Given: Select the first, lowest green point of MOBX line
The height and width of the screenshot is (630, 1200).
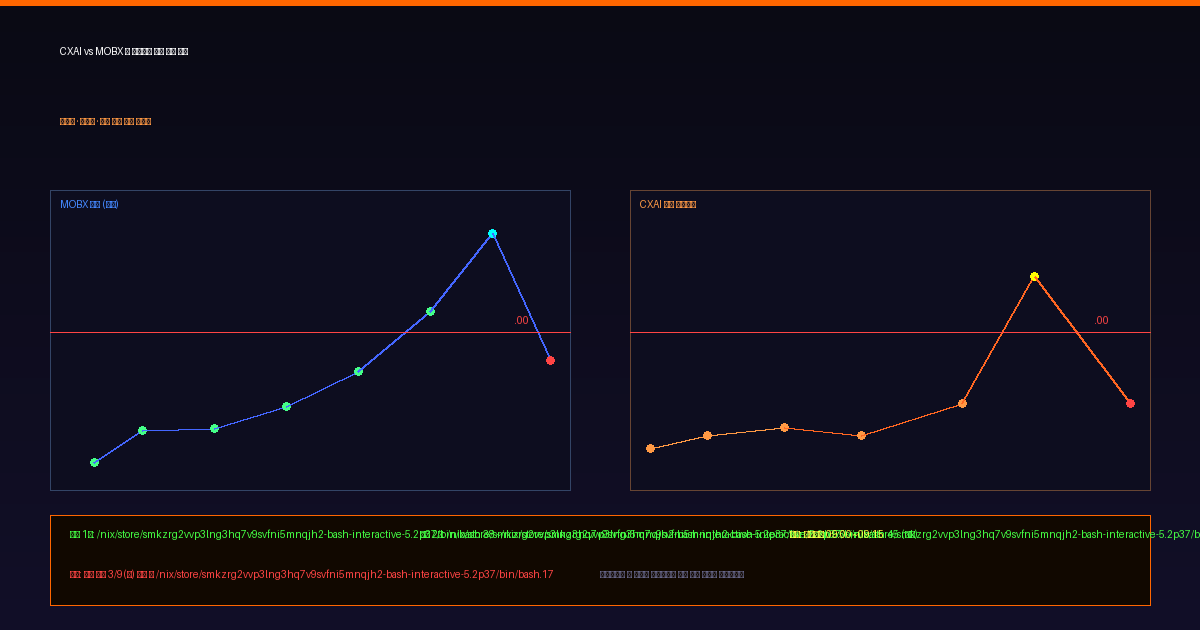Looking at the screenshot, I should tap(94, 462).
